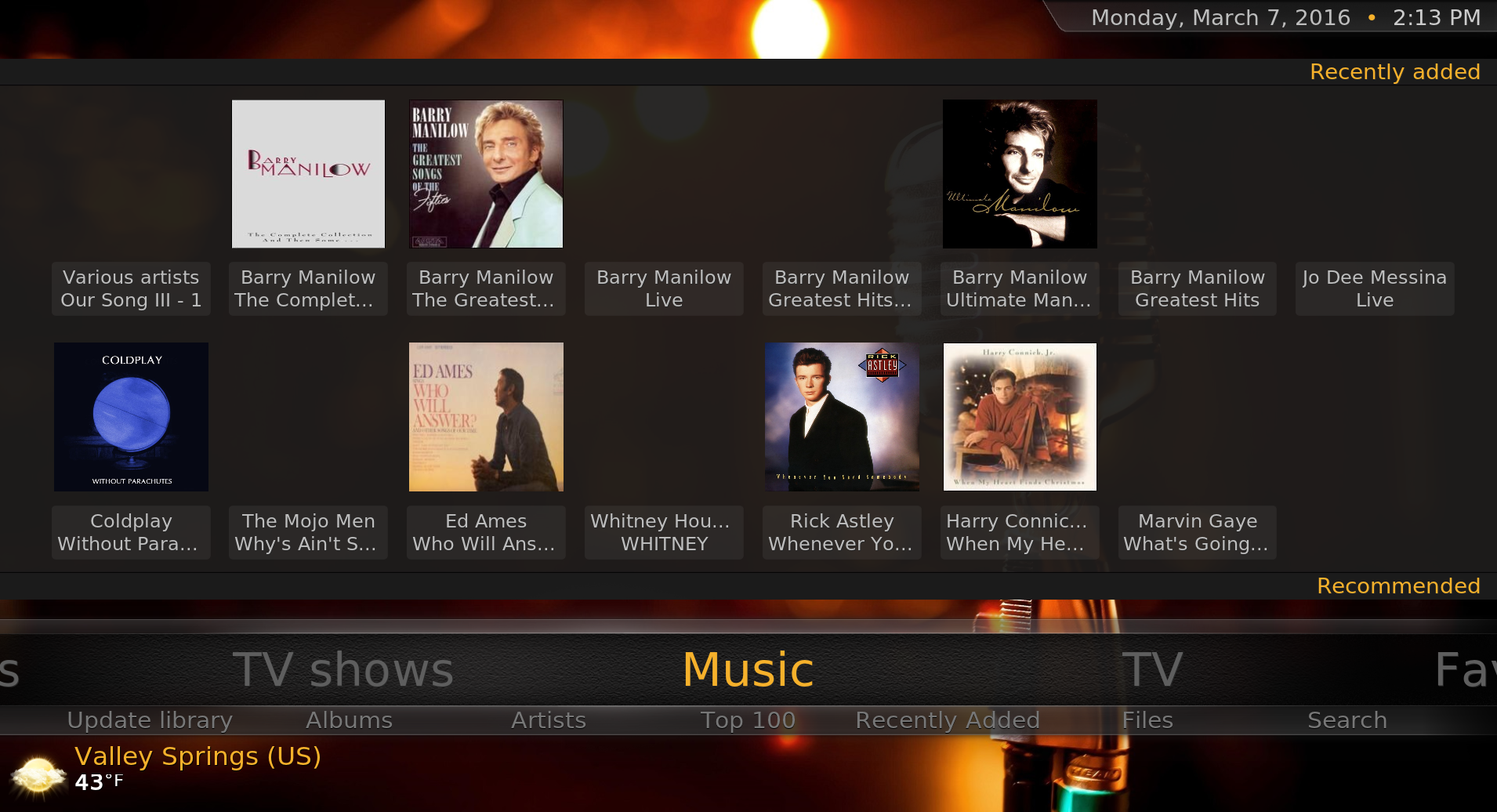Image resolution: width=1497 pixels, height=812 pixels.
Task: Select Marvin Gaye What's Going... album
Action: (x=1198, y=532)
